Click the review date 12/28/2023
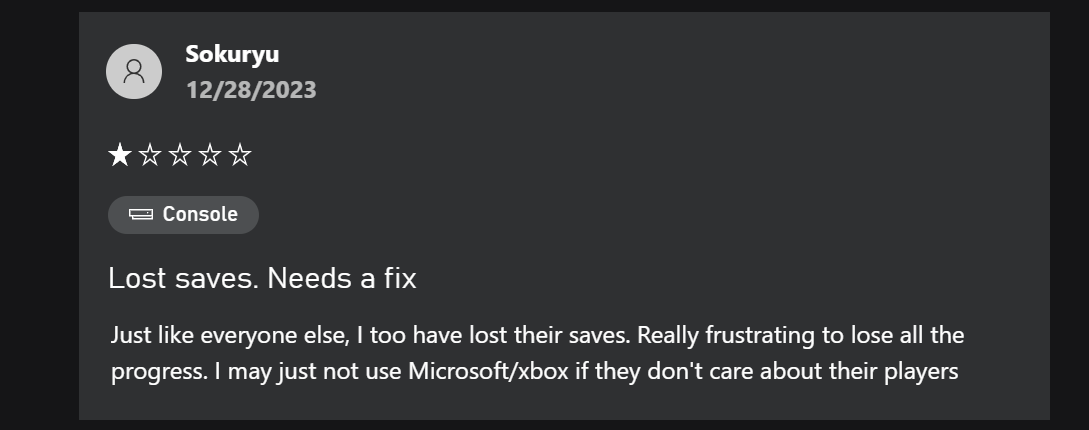Viewport: 1089px width, 430px height. [x=250, y=90]
